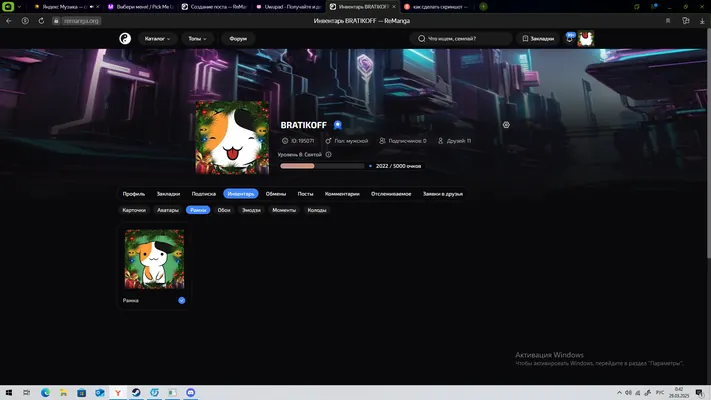
Task: Click blue badge beside BRATIKOFF name
Action: tap(337, 125)
